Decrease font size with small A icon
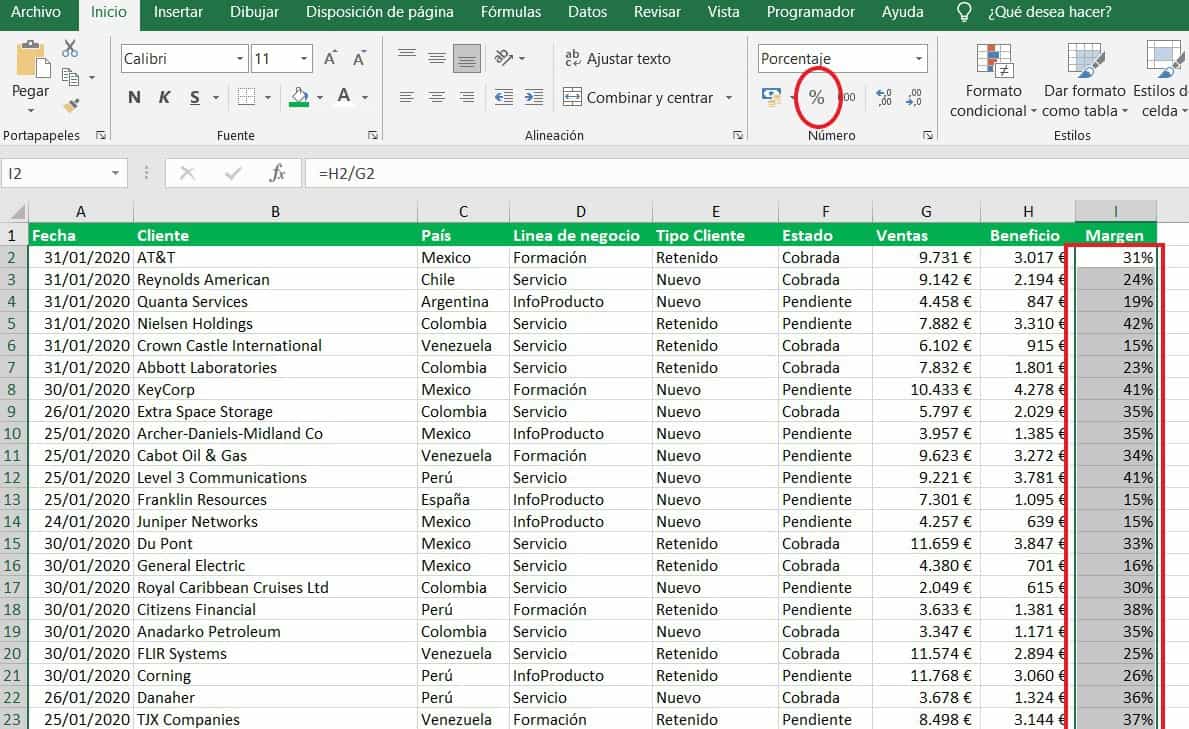This screenshot has width=1189, height=729. click(359, 58)
